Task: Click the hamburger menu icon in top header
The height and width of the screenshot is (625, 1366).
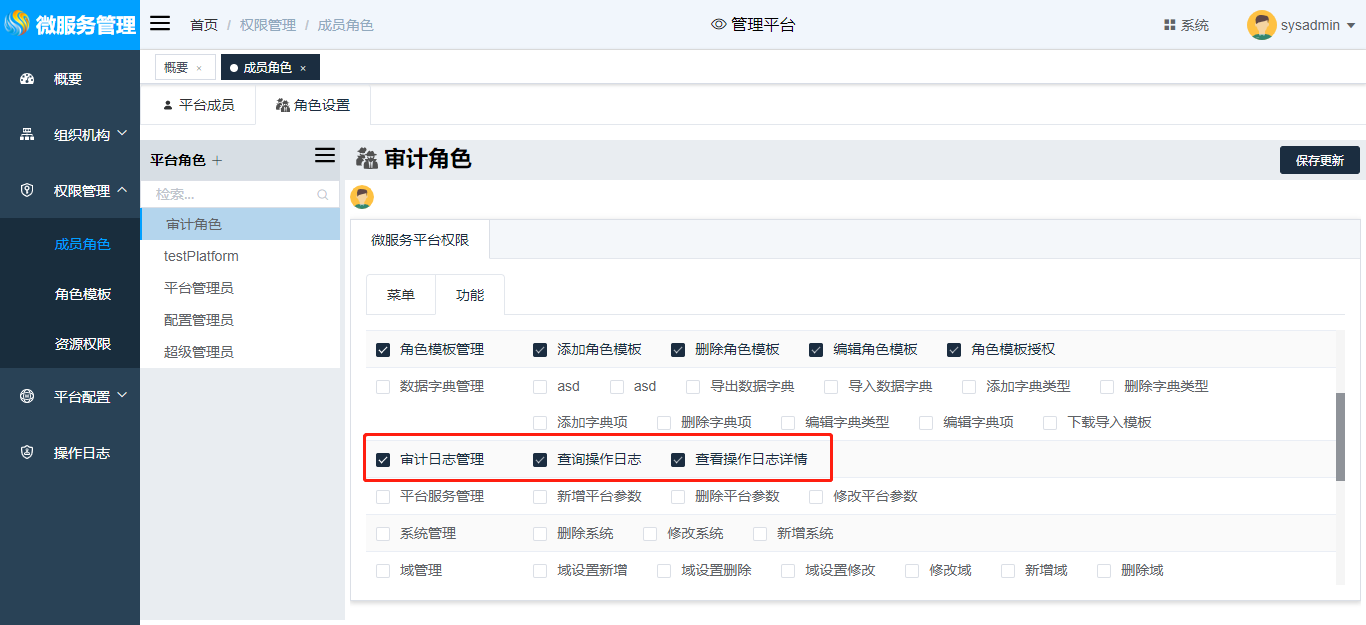Action: click(160, 24)
